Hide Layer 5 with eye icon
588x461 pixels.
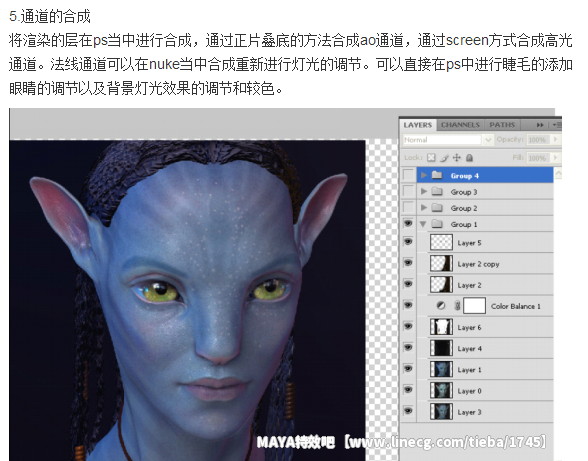408,242
